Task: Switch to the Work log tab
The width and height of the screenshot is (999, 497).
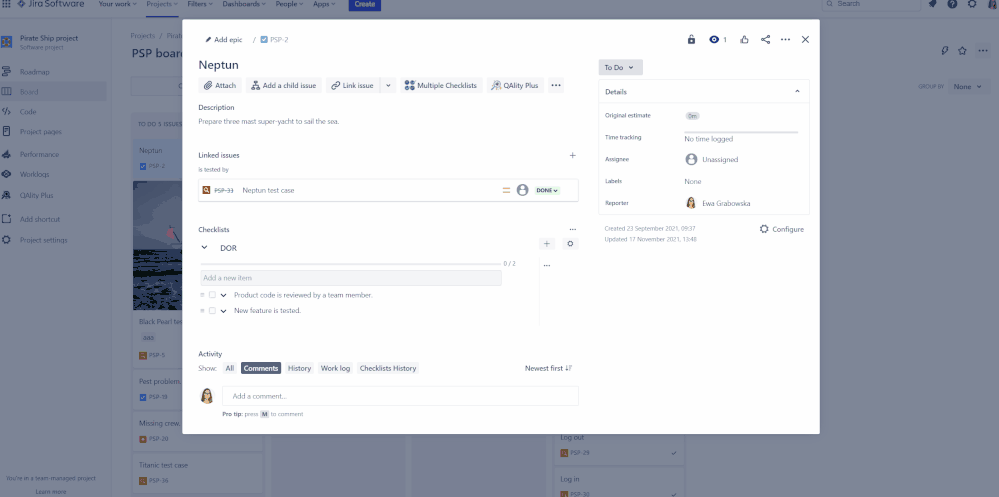Action: (x=335, y=368)
